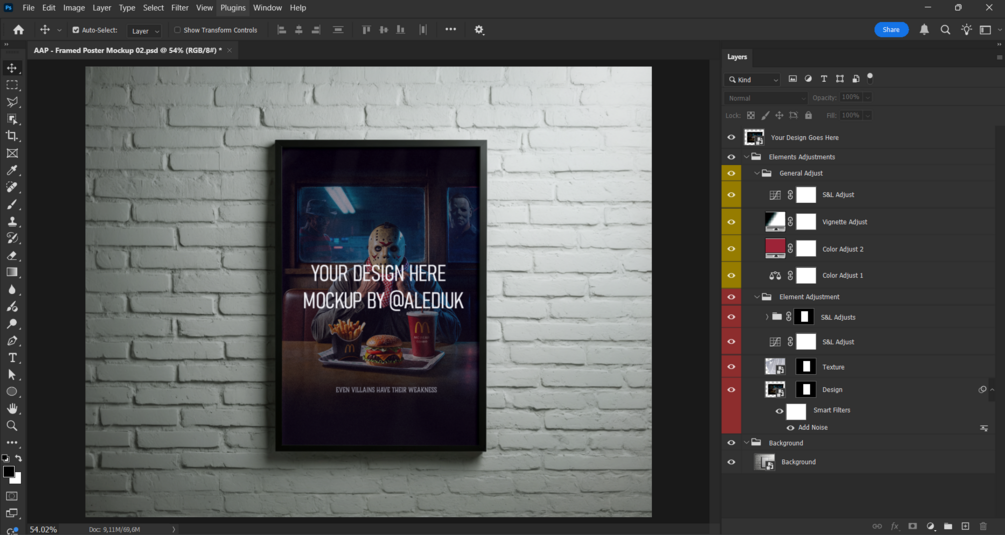
Task: Open the Image menu
Action: coord(74,8)
